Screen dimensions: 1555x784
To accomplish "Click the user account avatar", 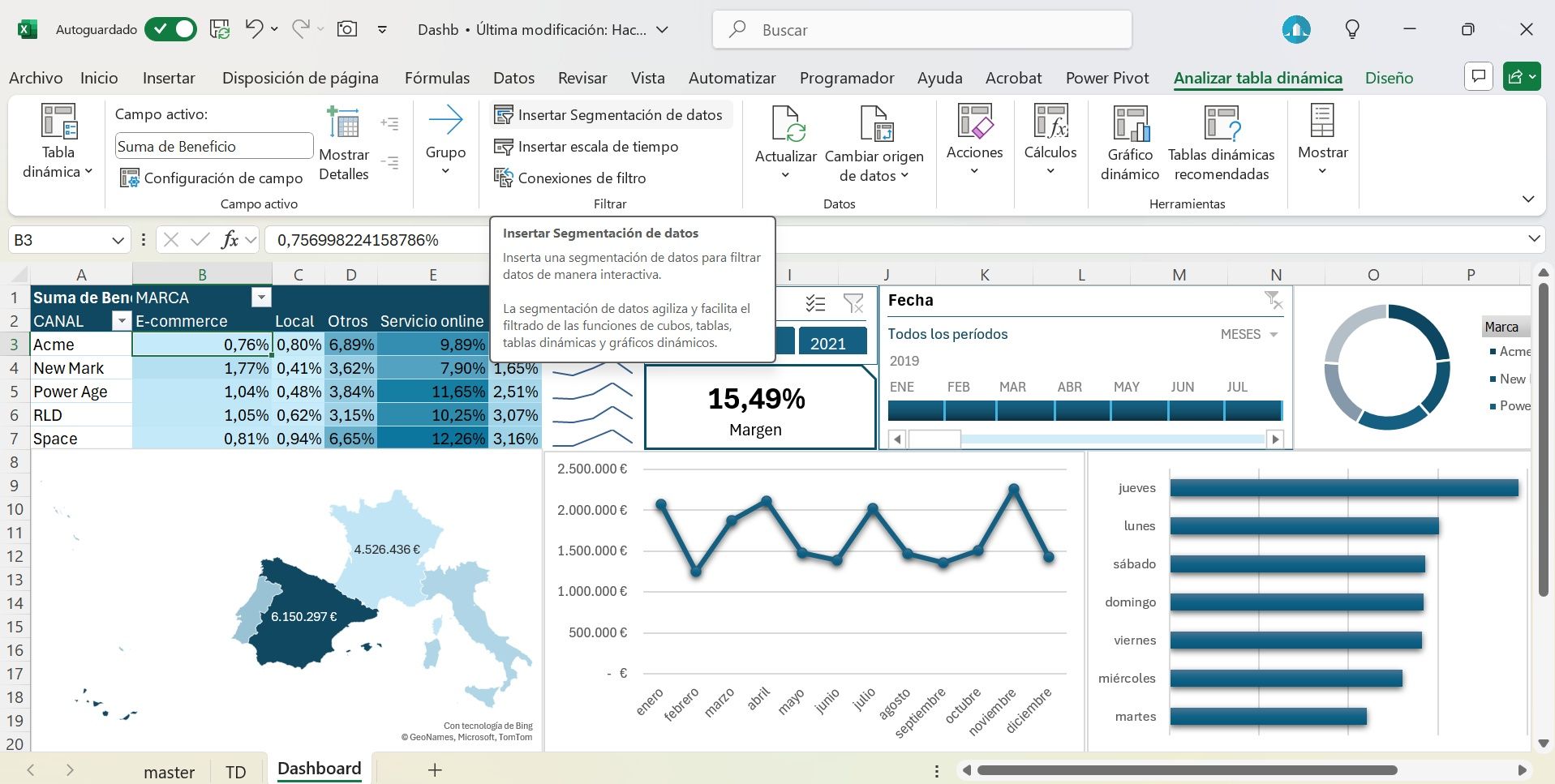I will [x=1296, y=29].
